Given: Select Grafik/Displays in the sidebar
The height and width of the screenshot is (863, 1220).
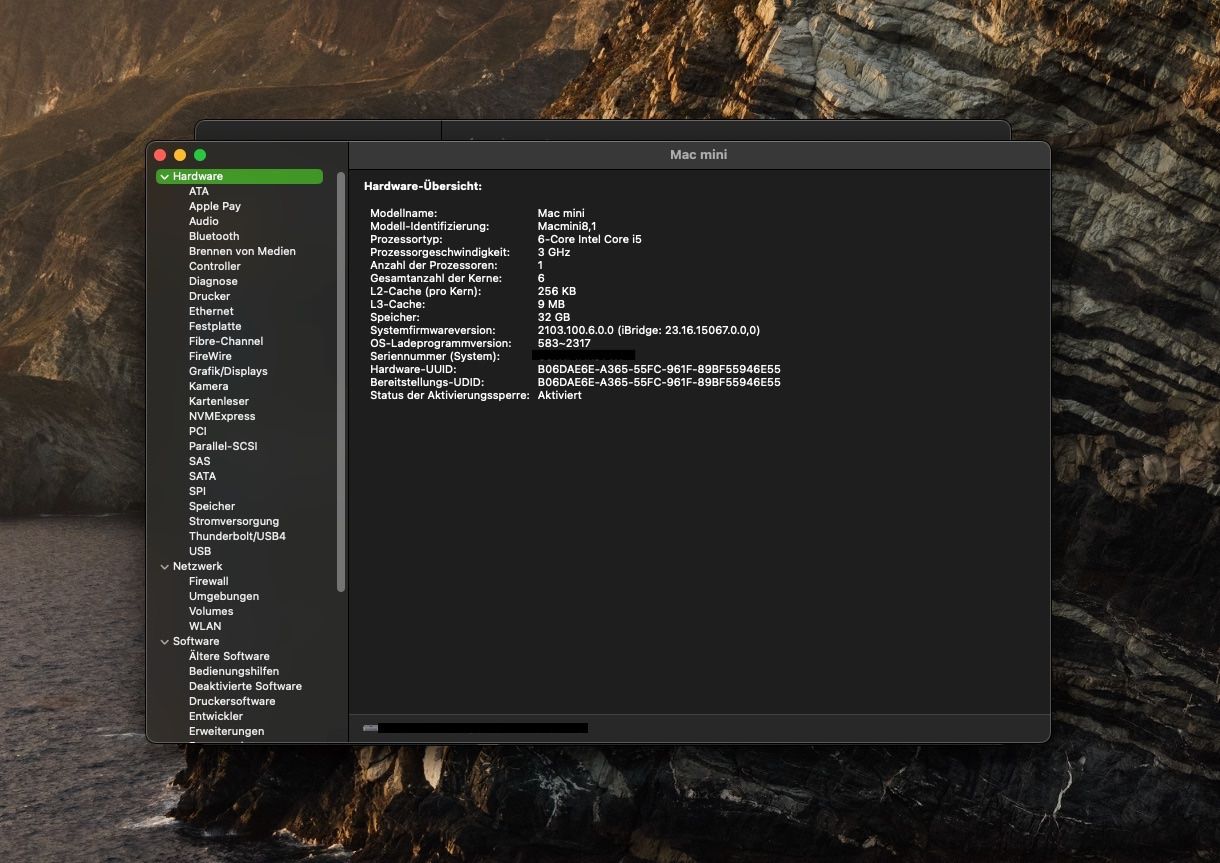Looking at the screenshot, I should click(228, 371).
